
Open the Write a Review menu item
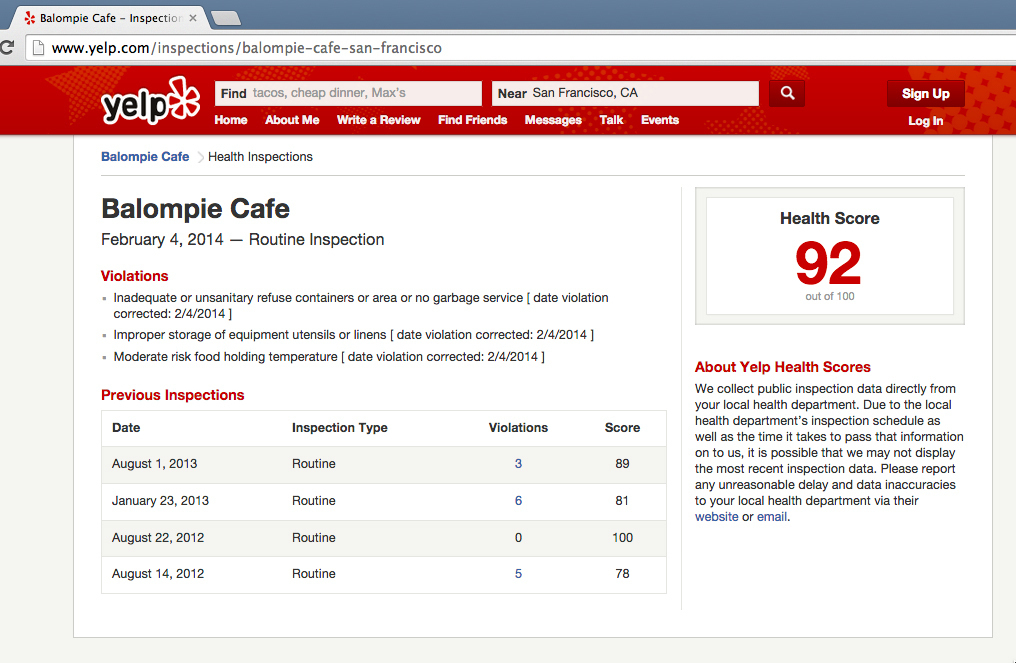tap(378, 120)
